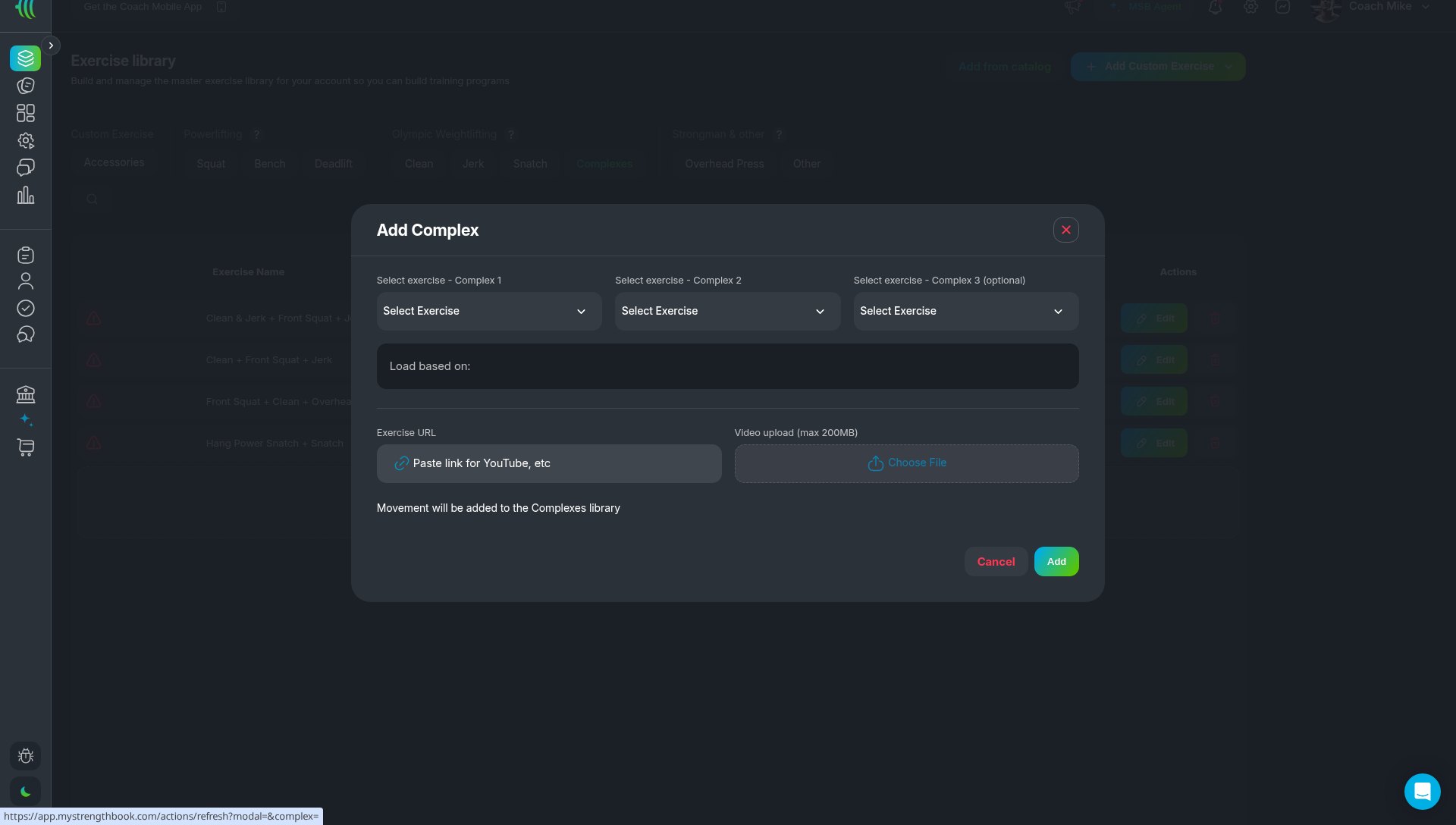Open the blue sparkle AI icon in sidebar
1456x825 pixels.
pyautogui.click(x=25, y=419)
